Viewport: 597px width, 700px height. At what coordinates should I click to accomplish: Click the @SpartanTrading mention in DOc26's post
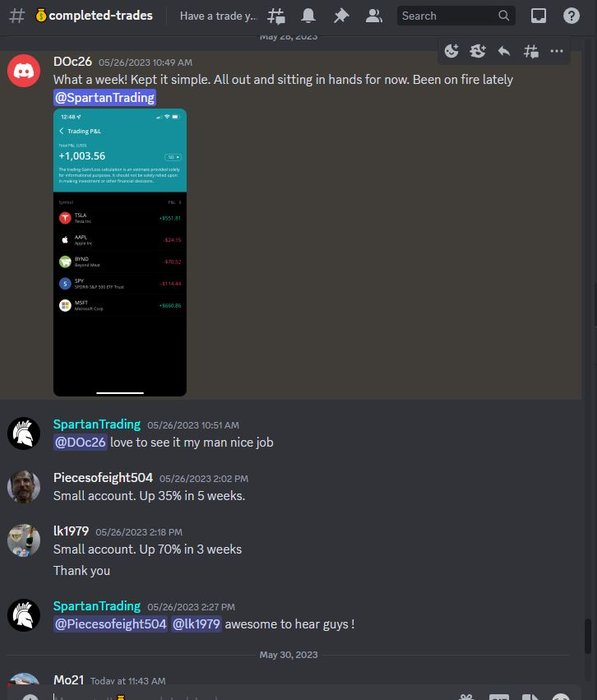click(x=104, y=98)
